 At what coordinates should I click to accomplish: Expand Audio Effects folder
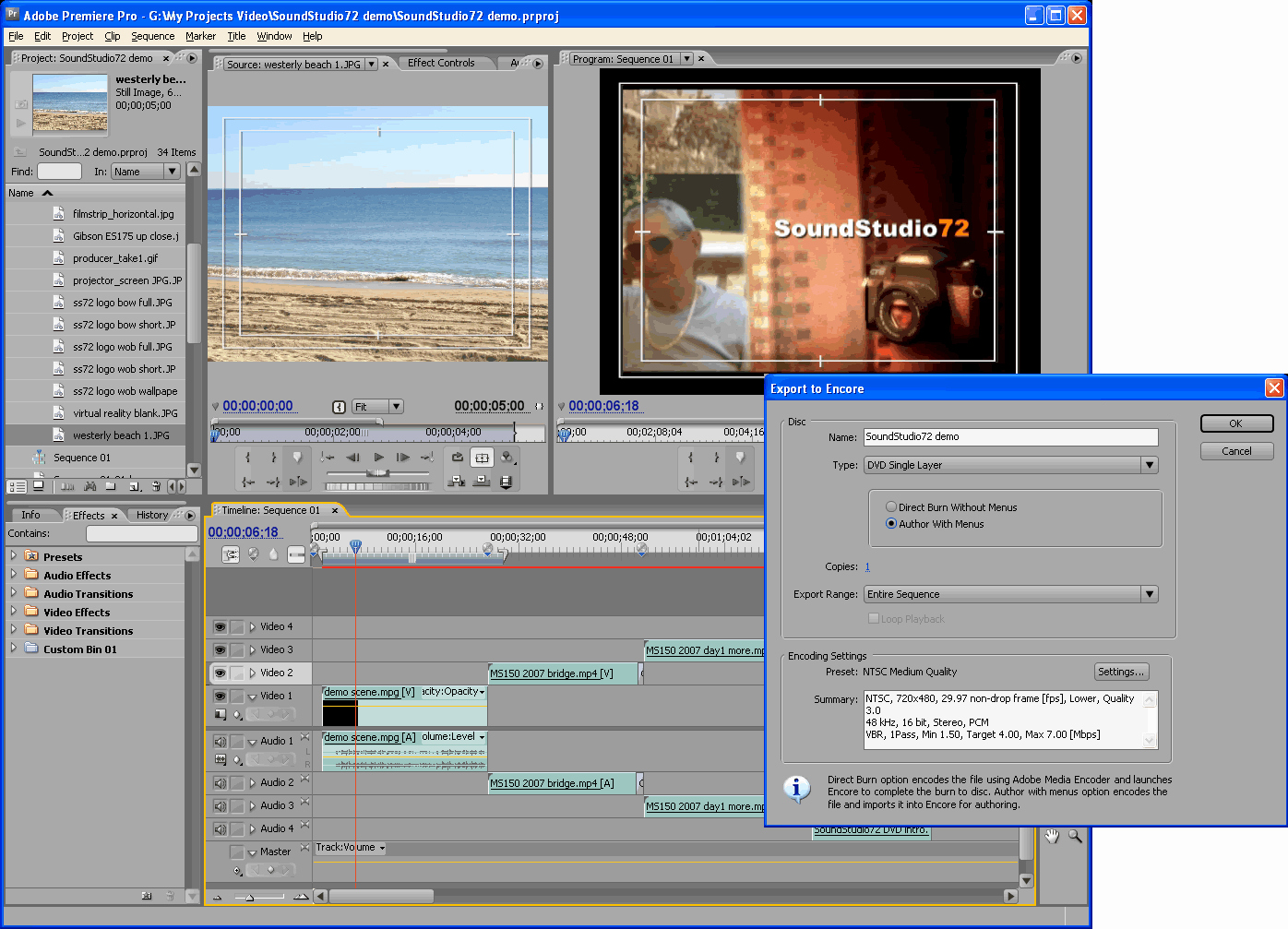(x=13, y=575)
